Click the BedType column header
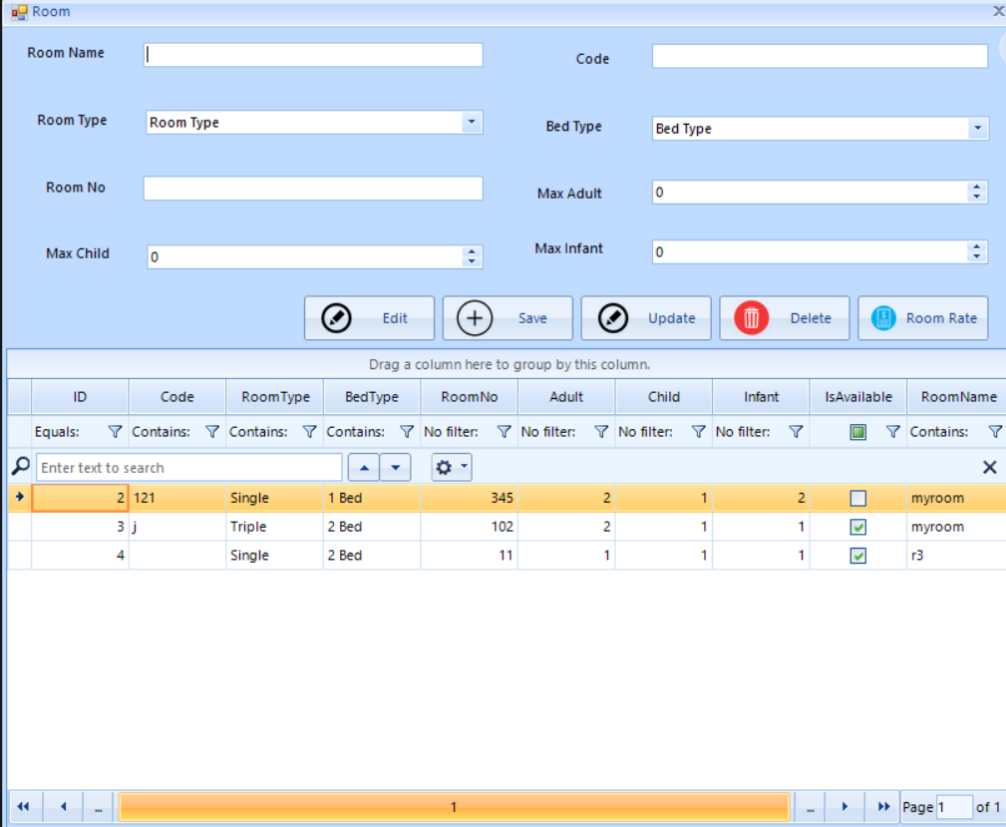The image size is (1006, 827). 371,397
